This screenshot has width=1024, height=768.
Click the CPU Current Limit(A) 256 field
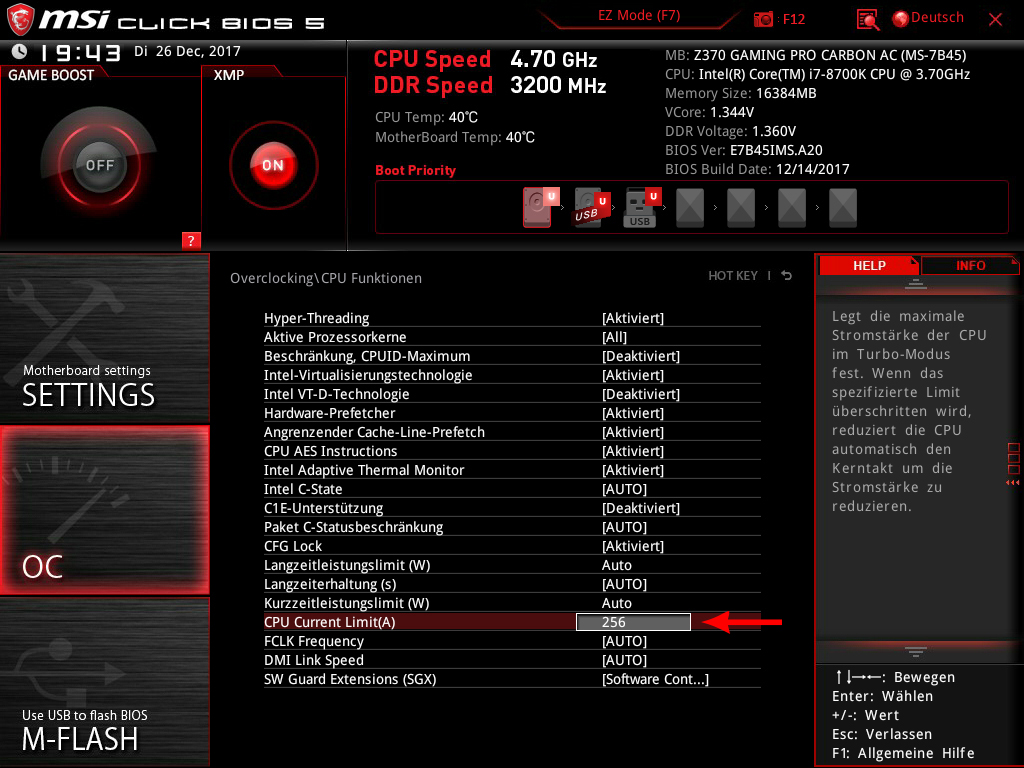[633, 622]
